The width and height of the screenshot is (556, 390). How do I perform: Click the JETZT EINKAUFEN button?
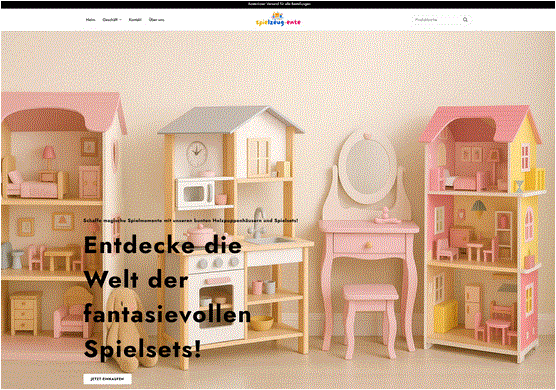click(107, 379)
